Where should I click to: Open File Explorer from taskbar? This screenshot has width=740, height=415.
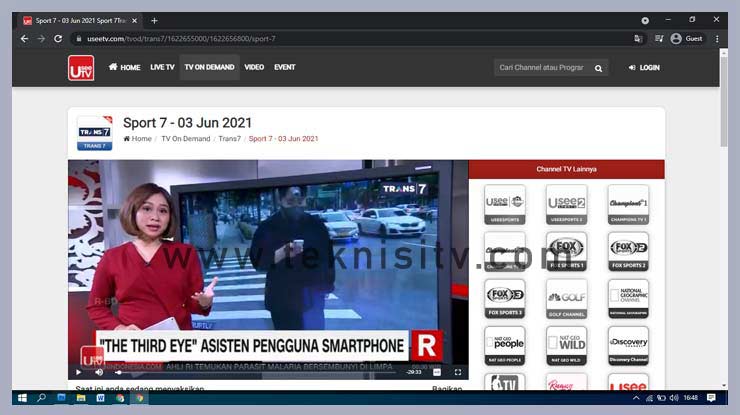click(81, 398)
